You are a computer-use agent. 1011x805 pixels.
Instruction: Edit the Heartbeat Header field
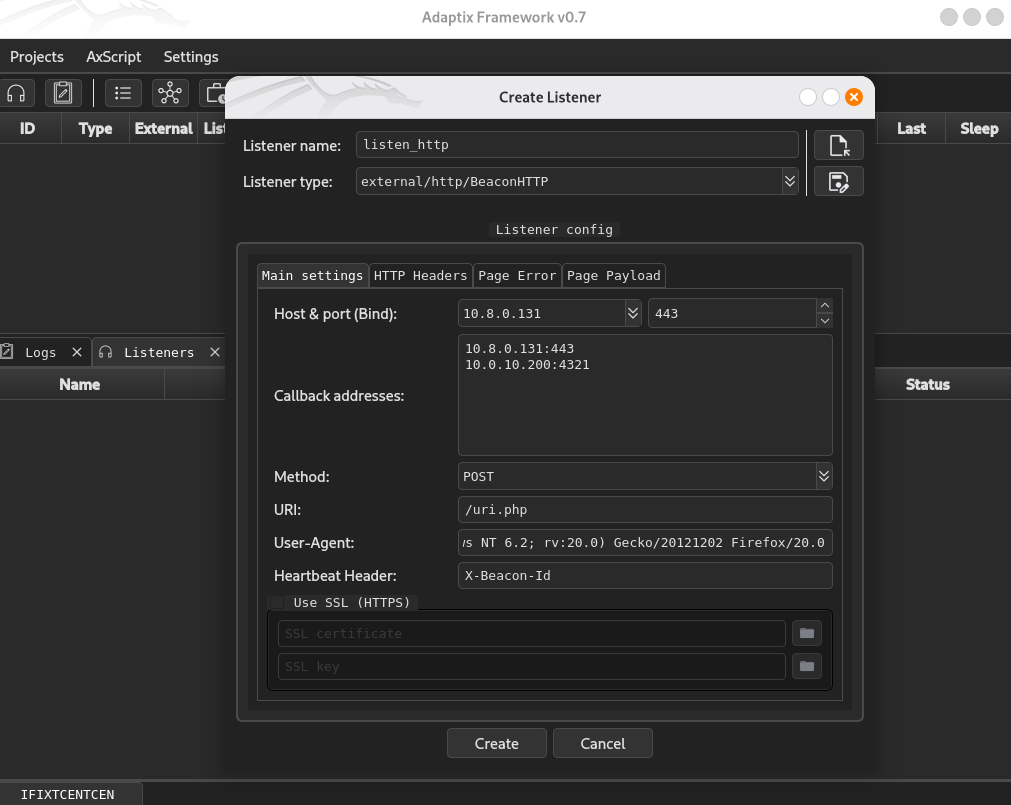(x=645, y=576)
